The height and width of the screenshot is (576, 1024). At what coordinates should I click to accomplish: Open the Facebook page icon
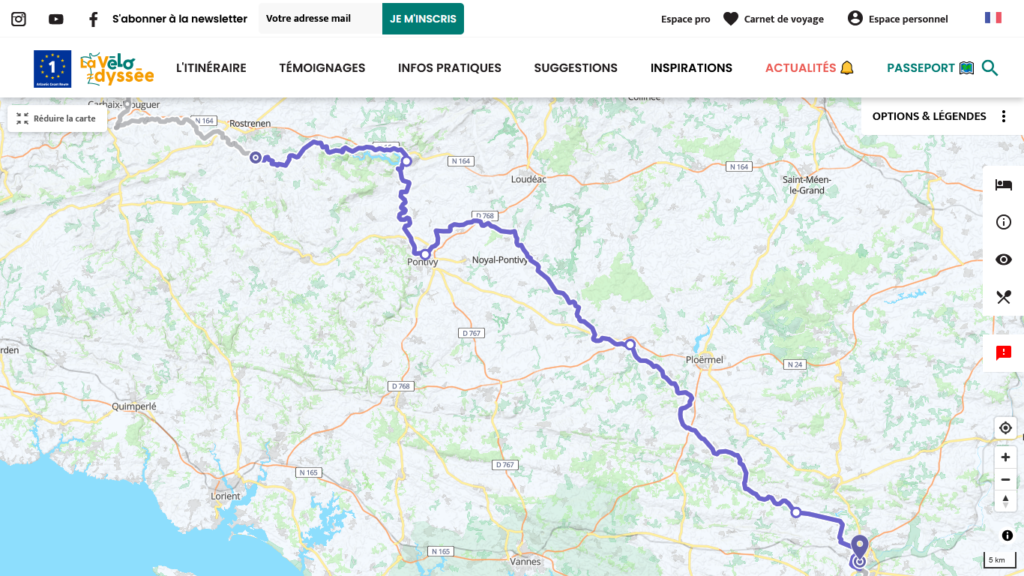click(x=93, y=20)
